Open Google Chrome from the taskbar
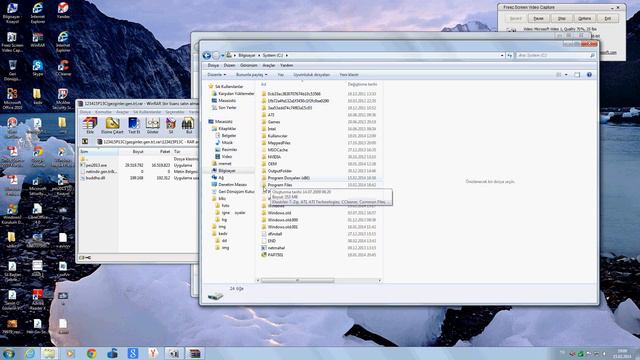 [91, 353]
